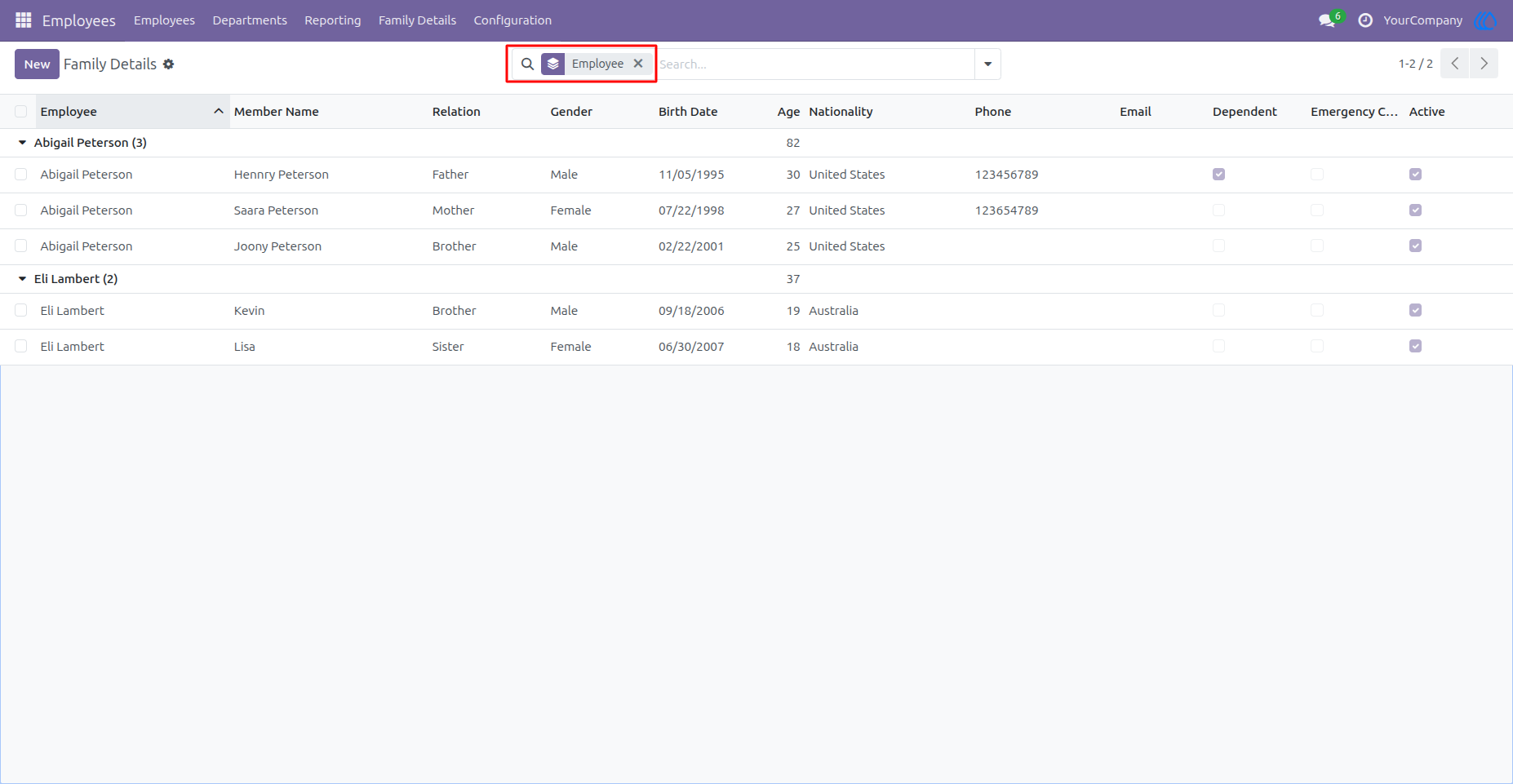Go to next page arrow
The image size is (1513, 784).
tap(1484, 64)
